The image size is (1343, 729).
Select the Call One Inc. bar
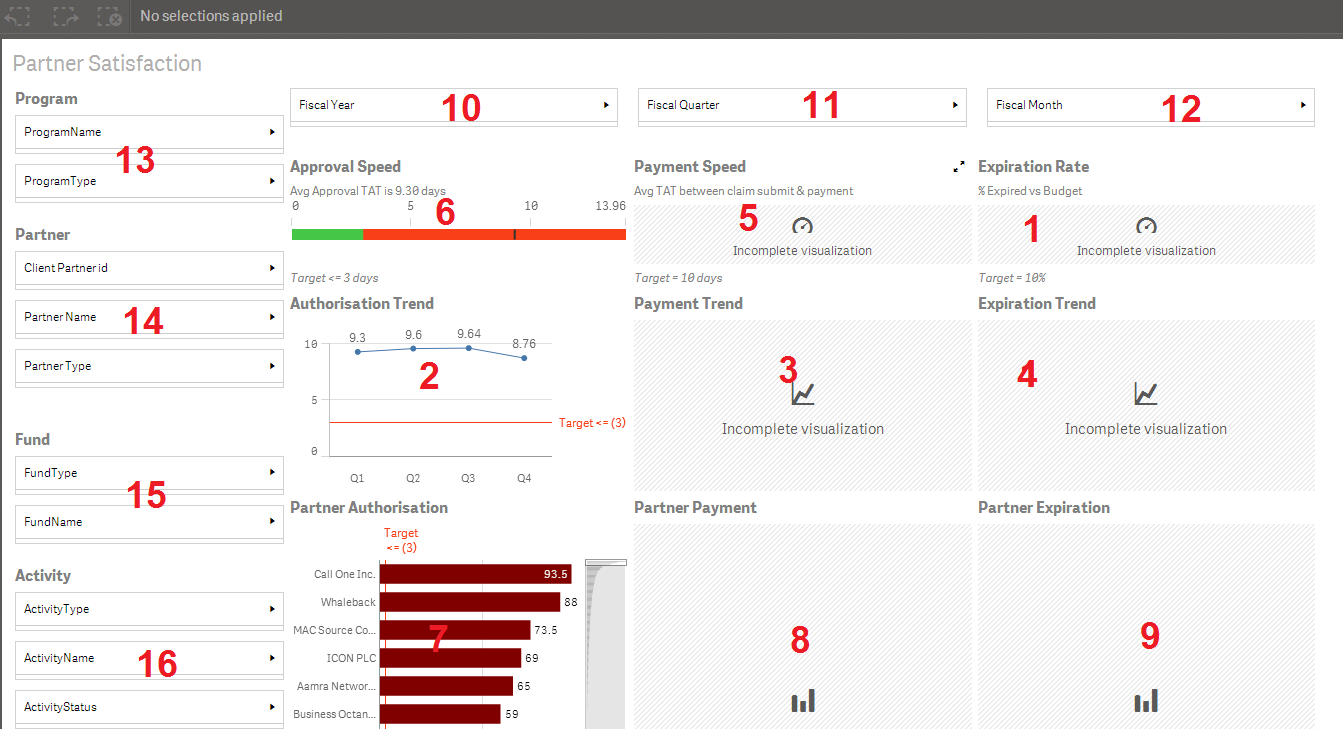475,574
